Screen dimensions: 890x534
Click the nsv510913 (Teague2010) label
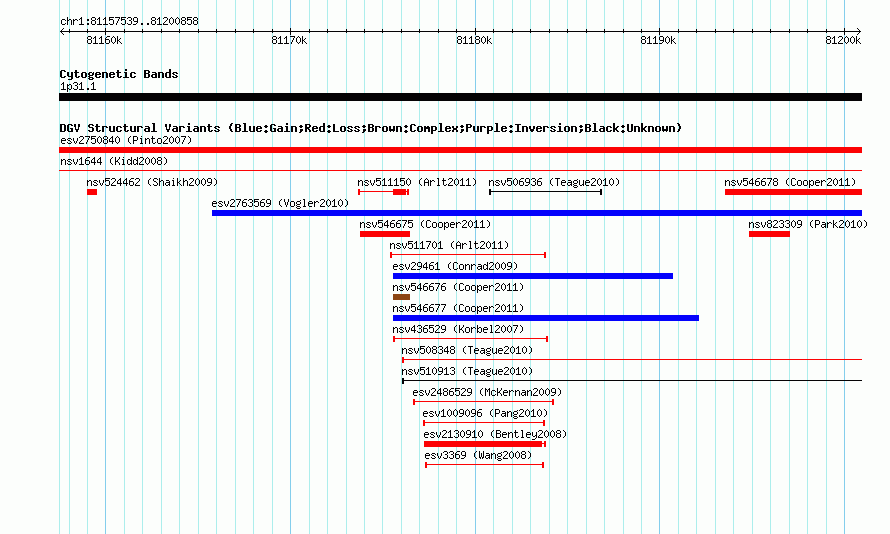tap(467, 371)
